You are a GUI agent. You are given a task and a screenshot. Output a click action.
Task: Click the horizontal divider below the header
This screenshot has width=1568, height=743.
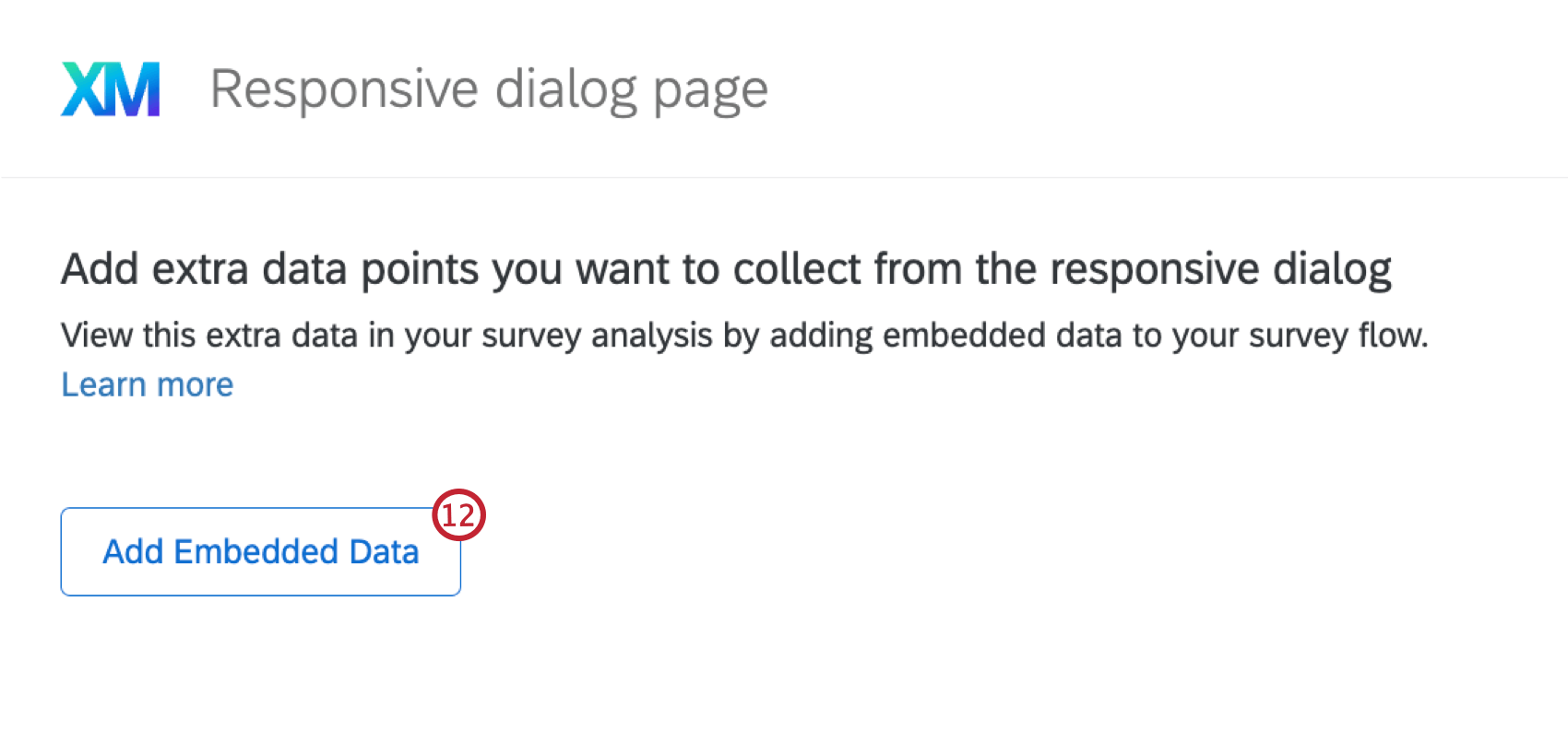click(784, 177)
